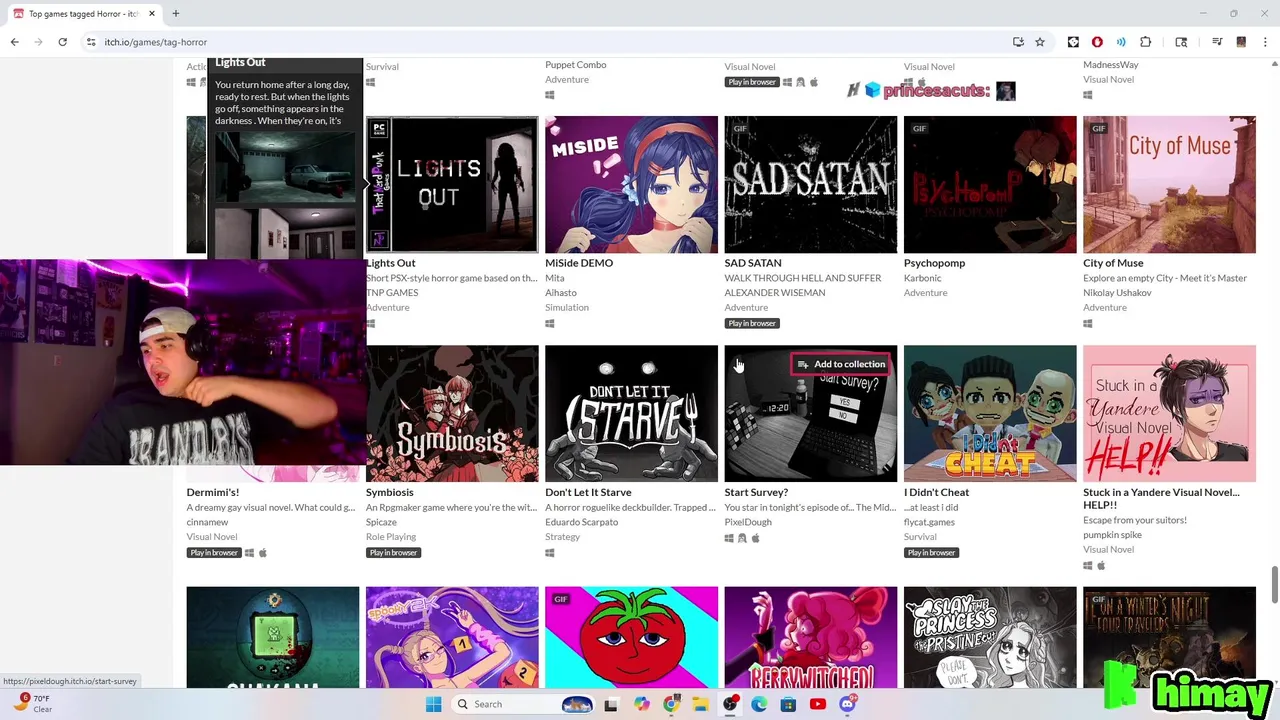This screenshot has height=720, width=1280.
Task: Open the City of Muse thumbnail
Action: [x=1169, y=185]
